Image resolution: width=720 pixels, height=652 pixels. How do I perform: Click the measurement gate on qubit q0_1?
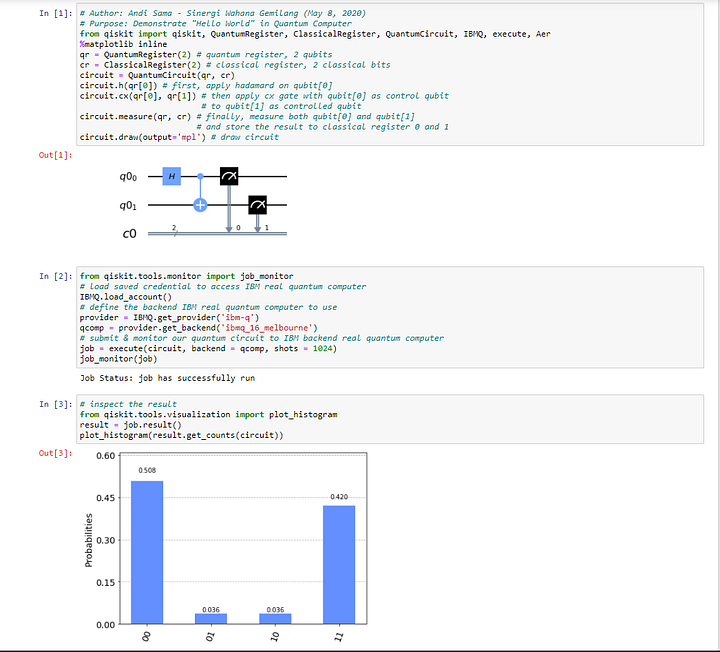[258, 205]
